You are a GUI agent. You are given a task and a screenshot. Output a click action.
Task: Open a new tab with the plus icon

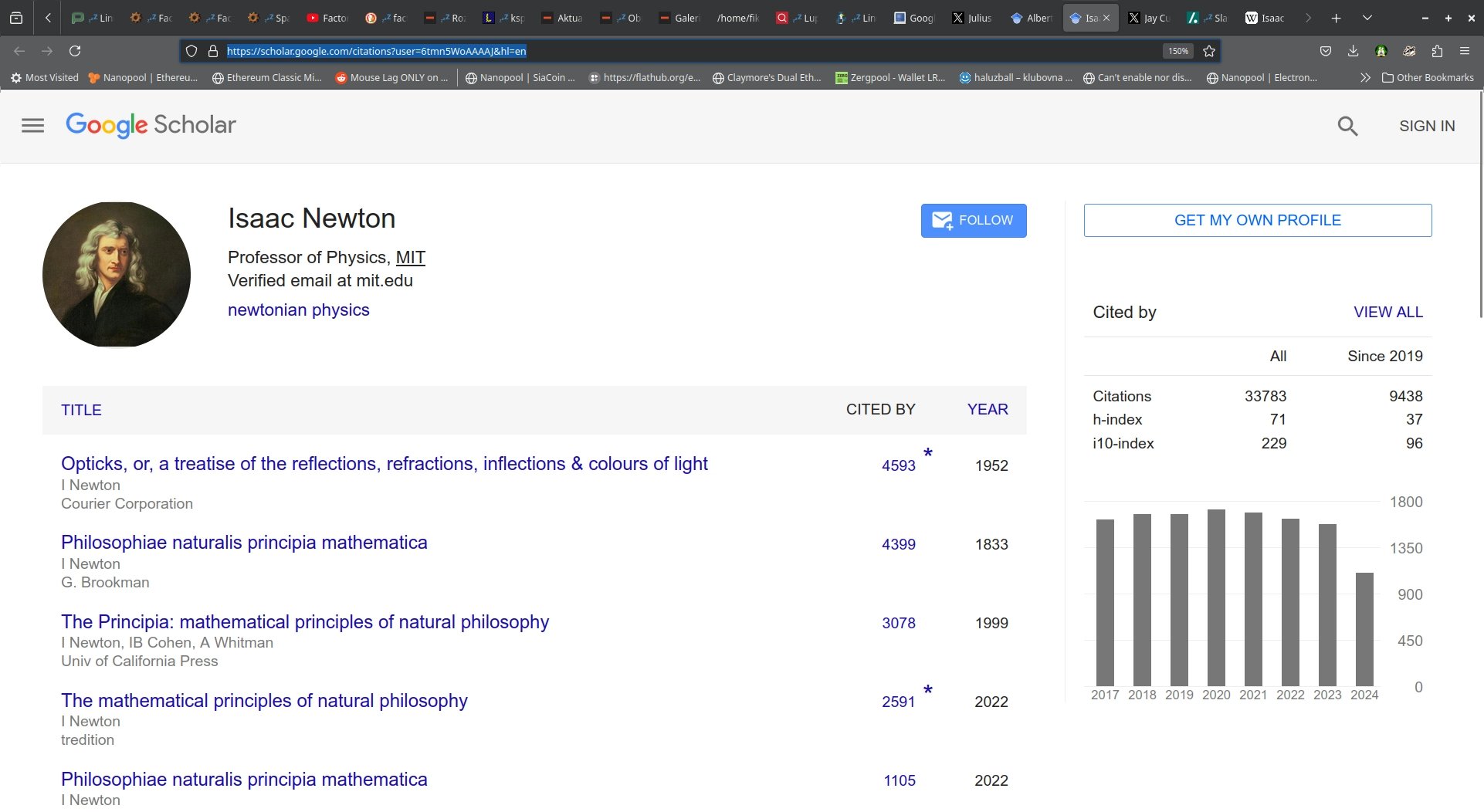[1336, 18]
